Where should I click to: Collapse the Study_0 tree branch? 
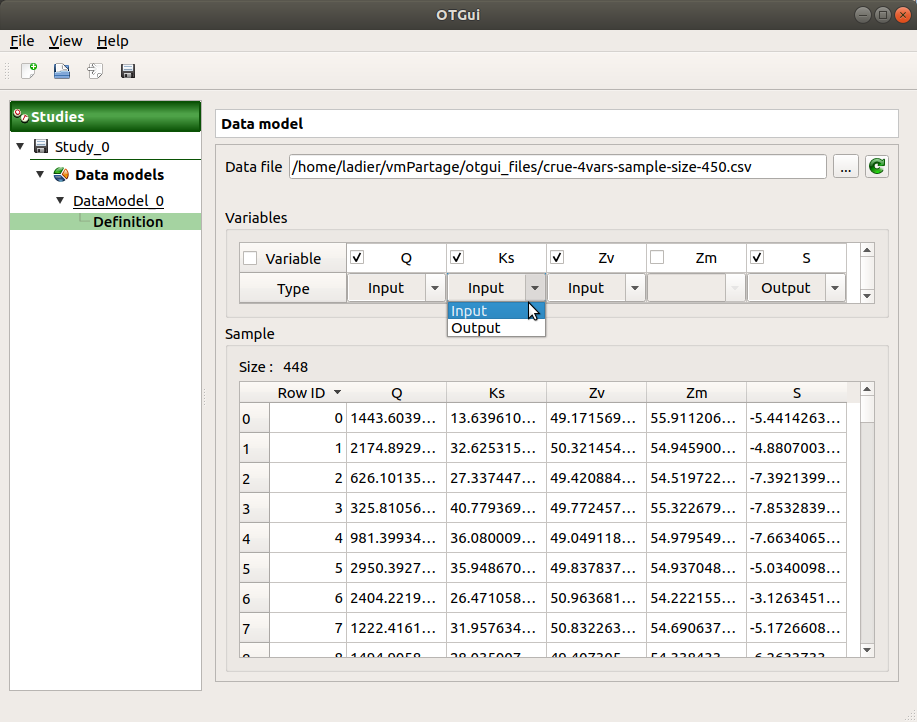click(x=20, y=146)
